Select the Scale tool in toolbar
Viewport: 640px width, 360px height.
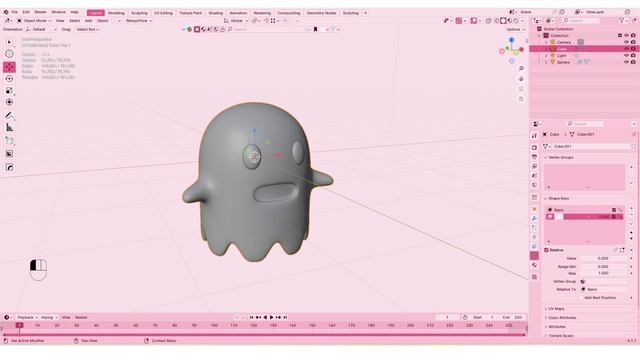click(9, 91)
